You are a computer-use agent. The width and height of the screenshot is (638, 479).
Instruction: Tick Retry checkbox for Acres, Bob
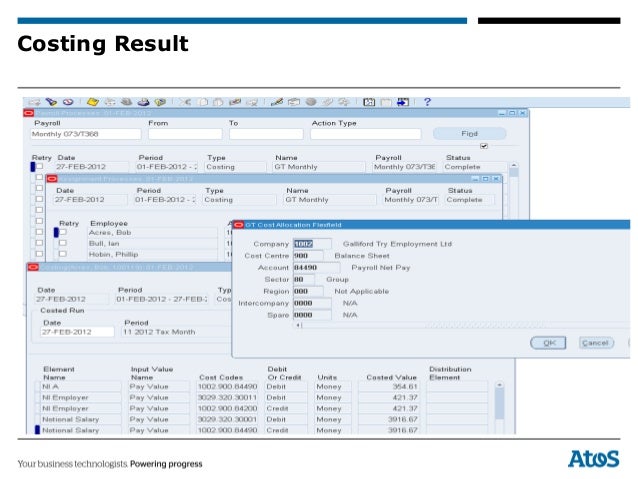click(x=63, y=232)
